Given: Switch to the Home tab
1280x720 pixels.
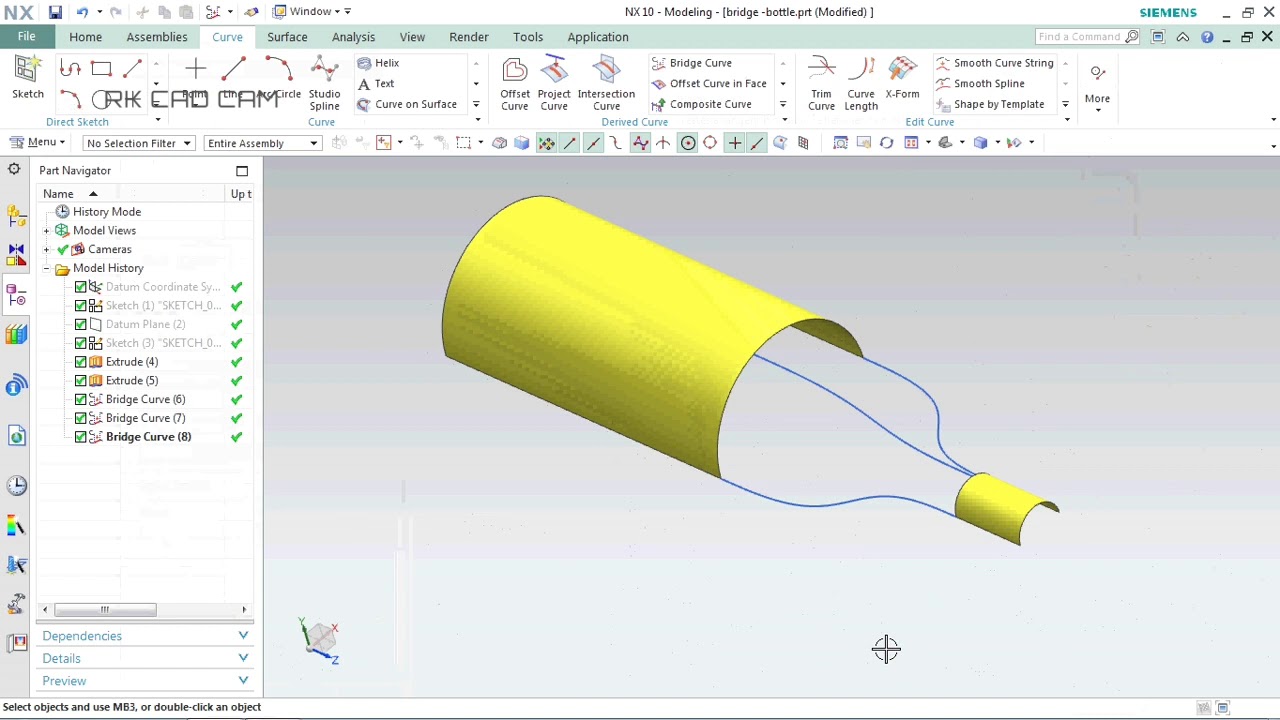Looking at the screenshot, I should point(86,37).
